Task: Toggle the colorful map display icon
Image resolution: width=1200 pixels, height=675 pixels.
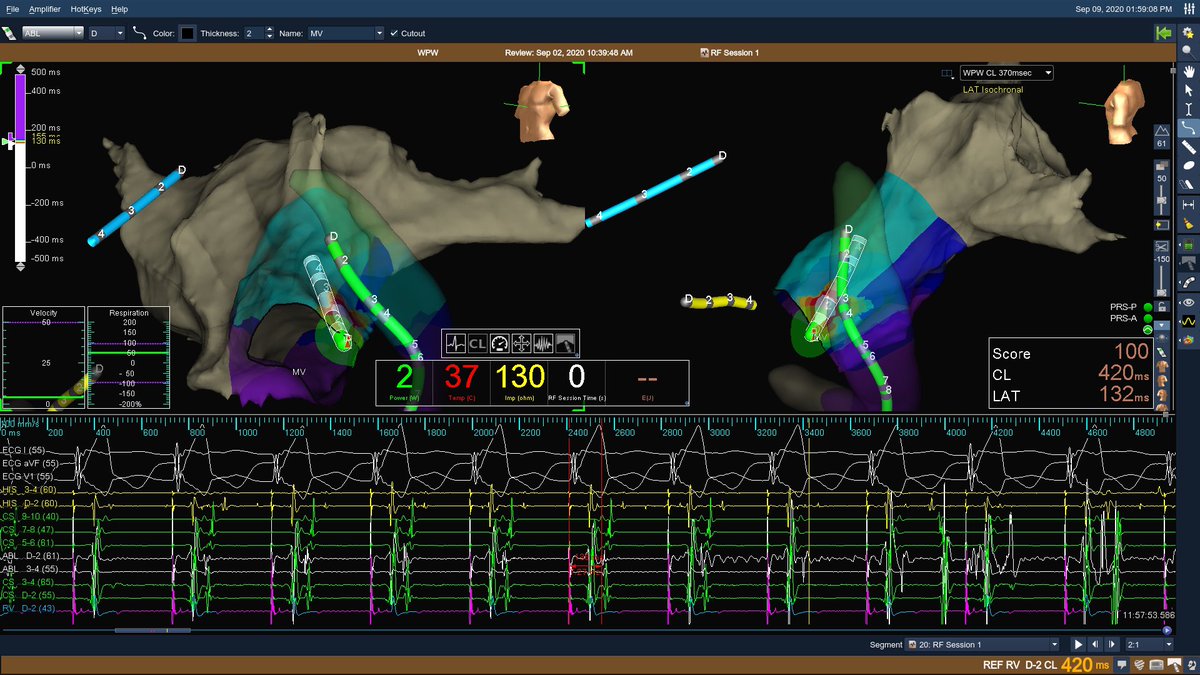Action: click(1188, 341)
